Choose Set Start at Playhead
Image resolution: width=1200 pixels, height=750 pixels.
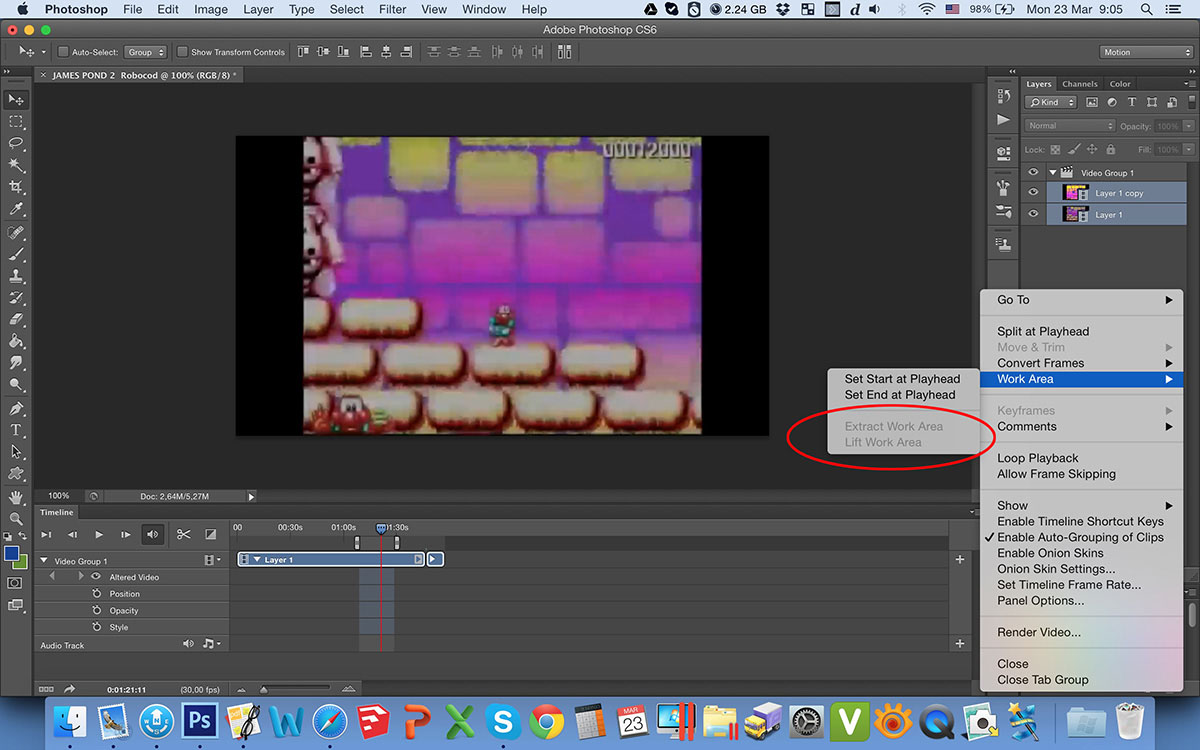tap(901, 379)
